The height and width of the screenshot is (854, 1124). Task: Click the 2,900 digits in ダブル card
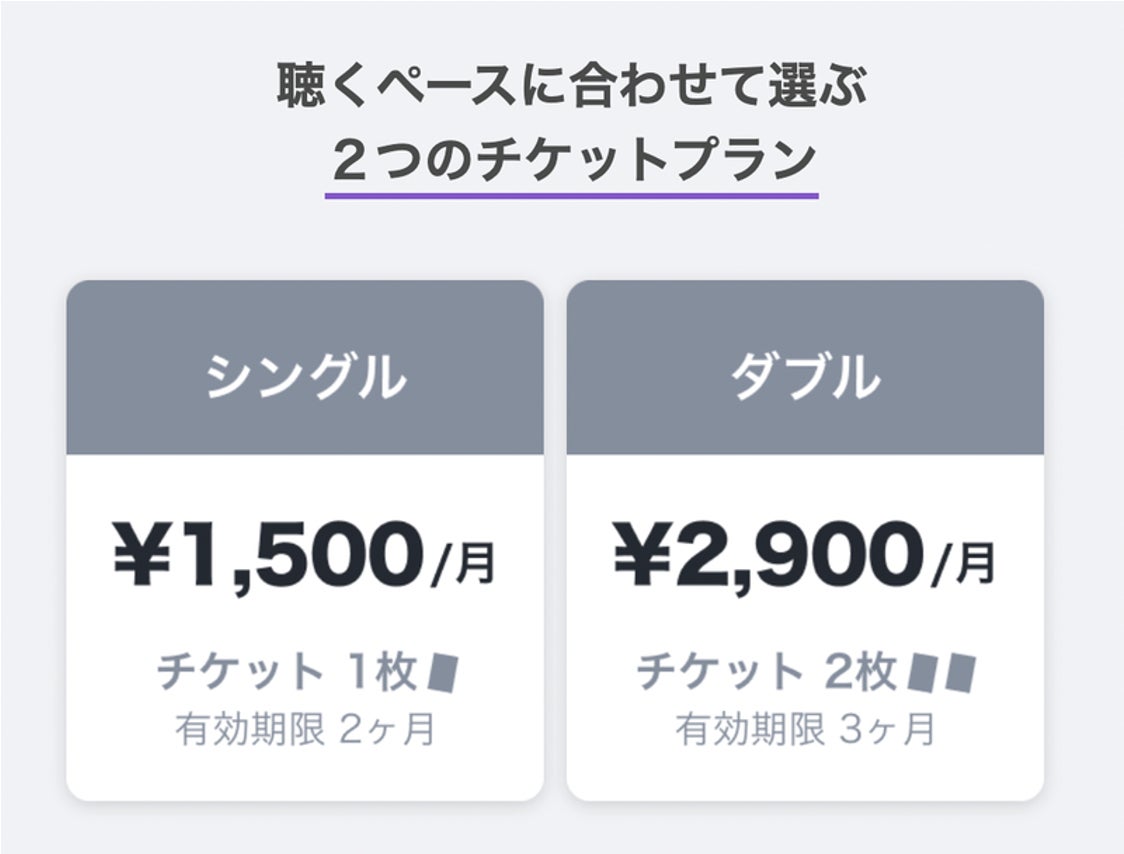[797, 556]
